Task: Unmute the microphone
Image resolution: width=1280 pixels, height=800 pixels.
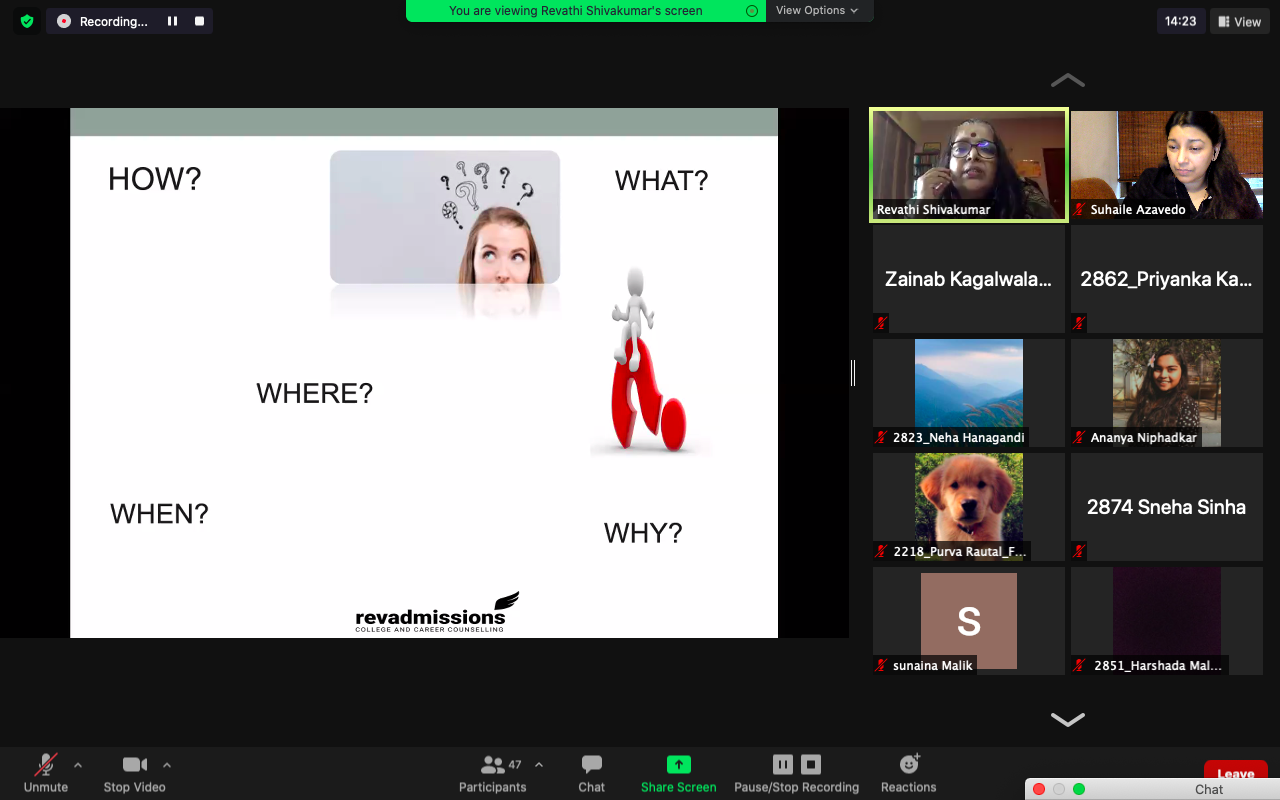Action: [46, 773]
